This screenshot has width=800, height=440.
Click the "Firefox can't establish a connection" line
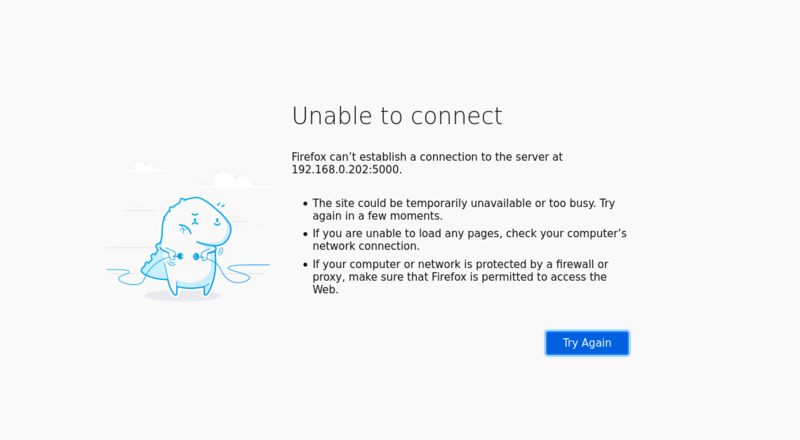pyautogui.click(x=427, y=157)
